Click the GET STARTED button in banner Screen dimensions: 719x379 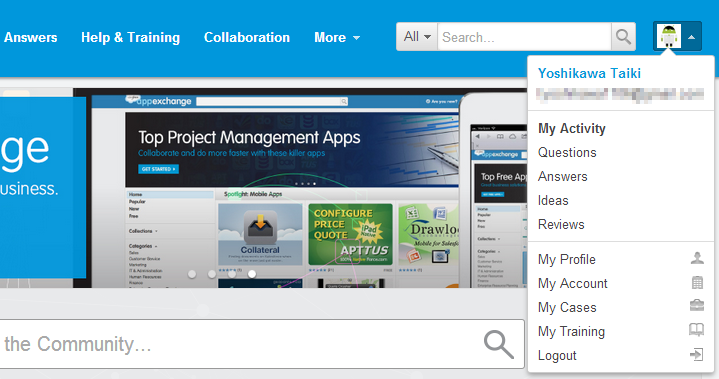coord(158,169)
